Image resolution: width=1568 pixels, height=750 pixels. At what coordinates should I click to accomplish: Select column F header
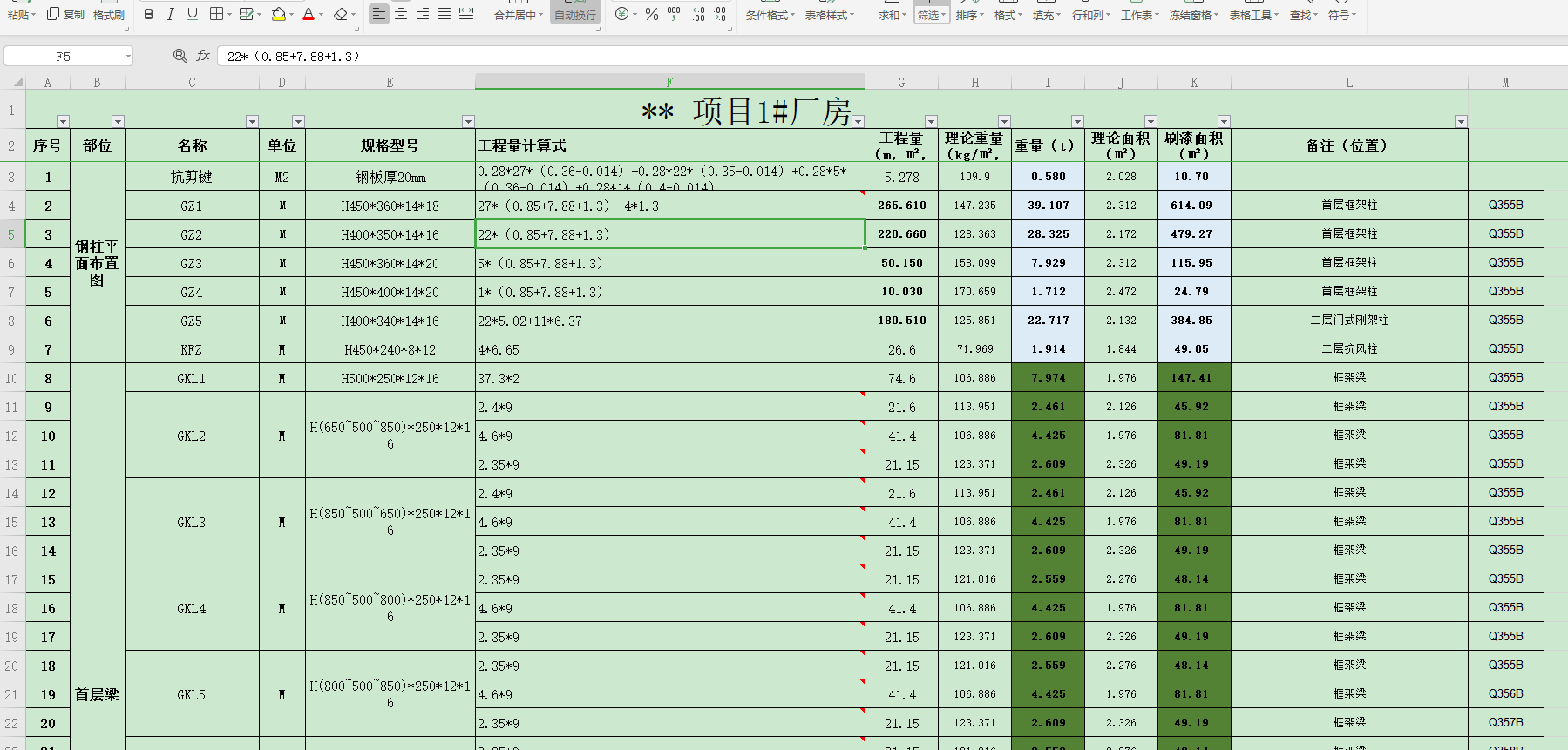(x=669, y=83)
